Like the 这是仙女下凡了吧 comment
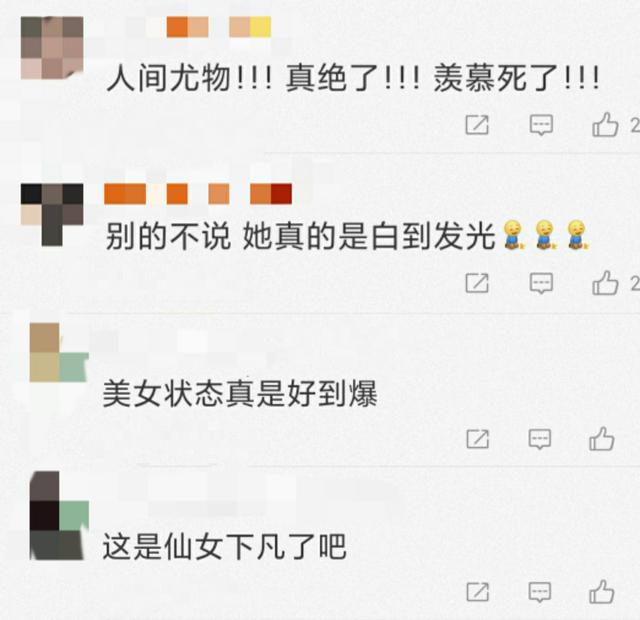The width and height of the screenshot is (640, 620). point(602,591)
